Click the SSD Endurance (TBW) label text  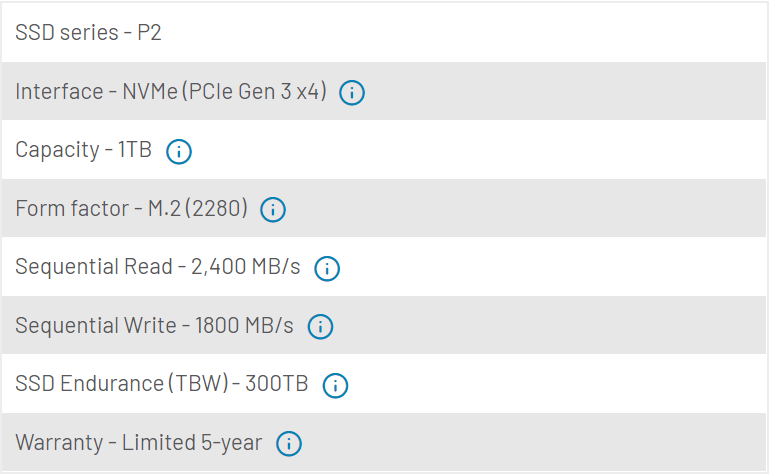(122, 384)
